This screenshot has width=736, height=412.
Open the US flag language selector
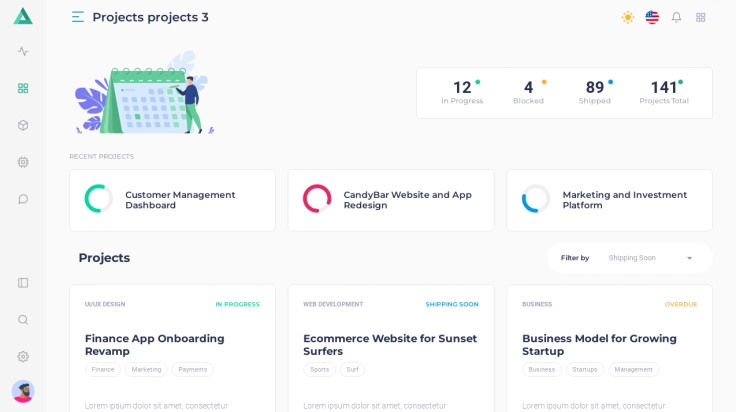(x=652, y=17)
